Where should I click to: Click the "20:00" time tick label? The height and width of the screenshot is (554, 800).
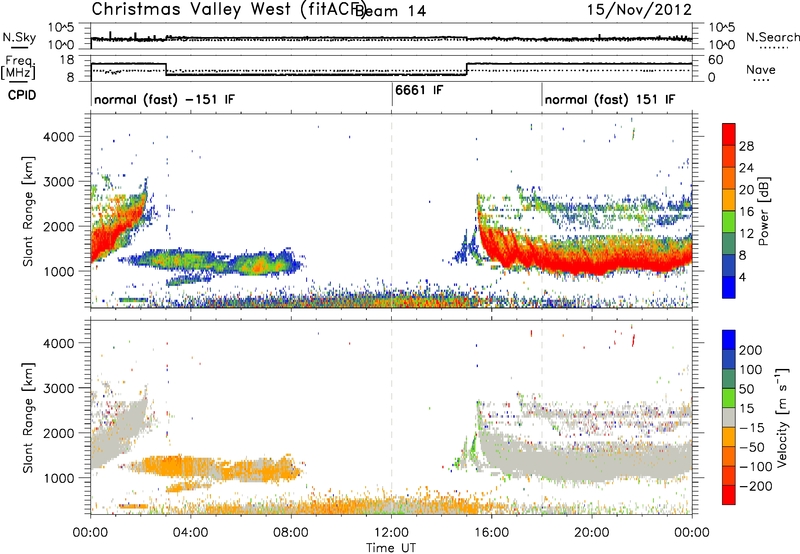(592, 533)
